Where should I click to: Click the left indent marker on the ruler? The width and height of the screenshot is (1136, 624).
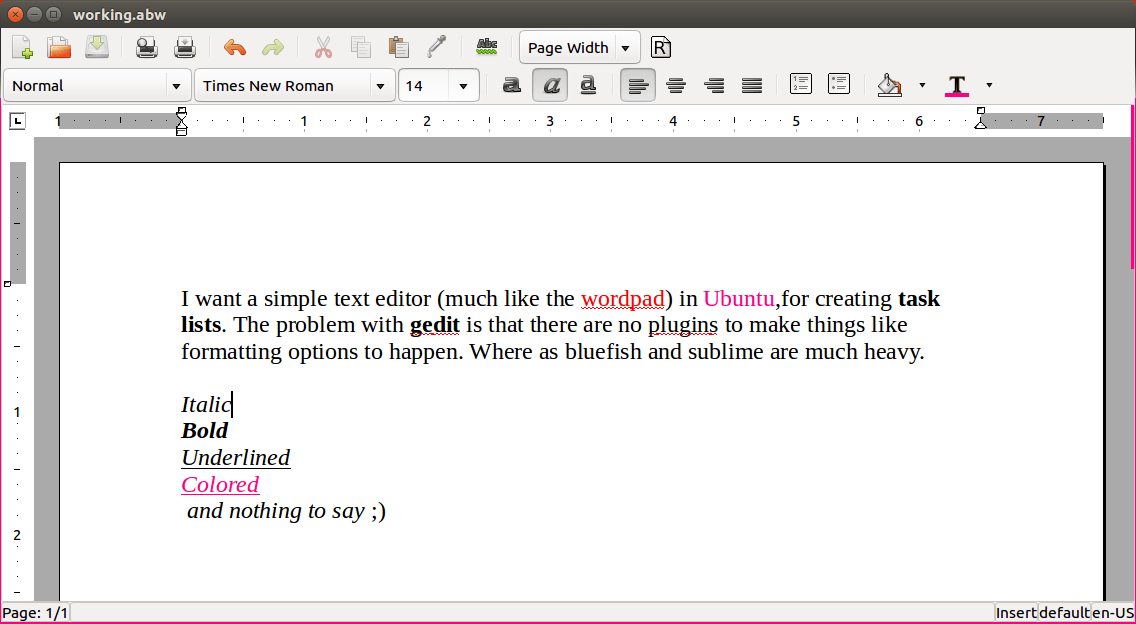click(x=182, y=121)
